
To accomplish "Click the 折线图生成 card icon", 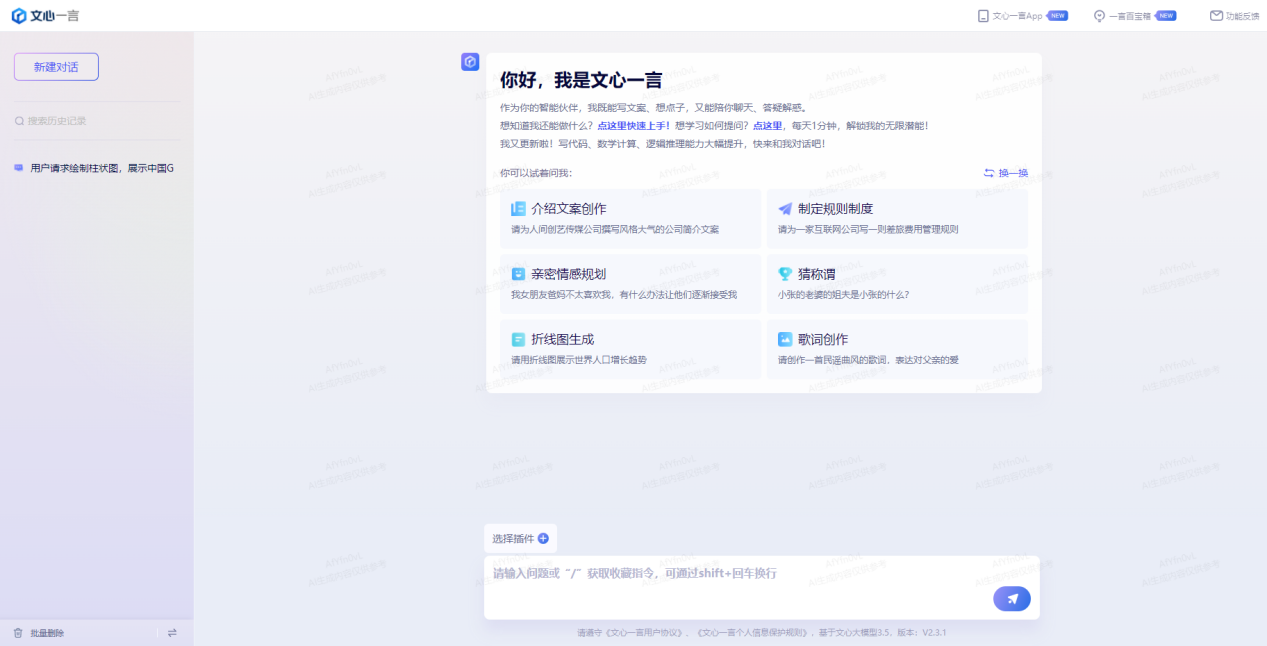I will coord(518,339).
